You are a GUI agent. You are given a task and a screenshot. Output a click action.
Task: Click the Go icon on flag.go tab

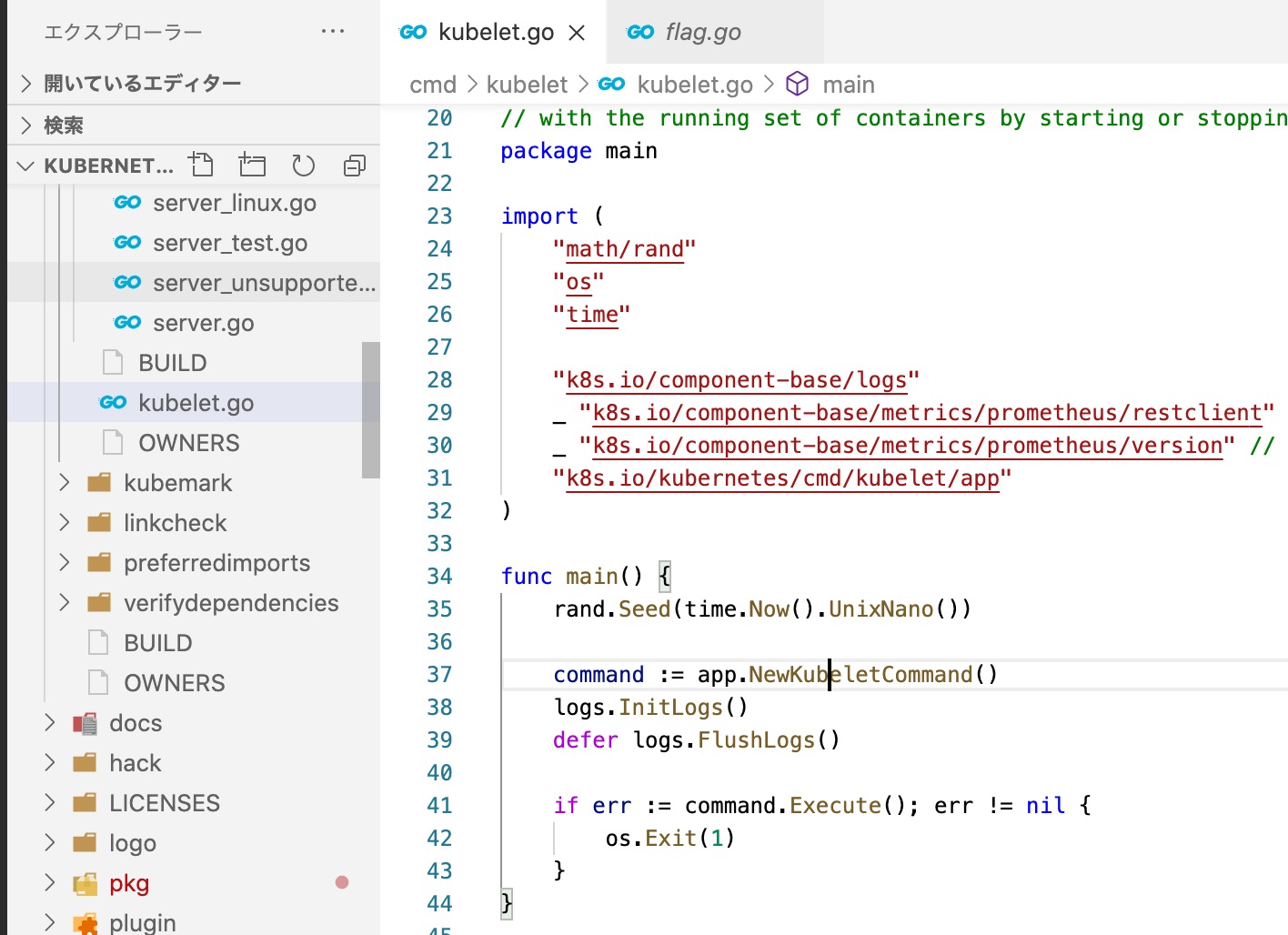(640, 32)
